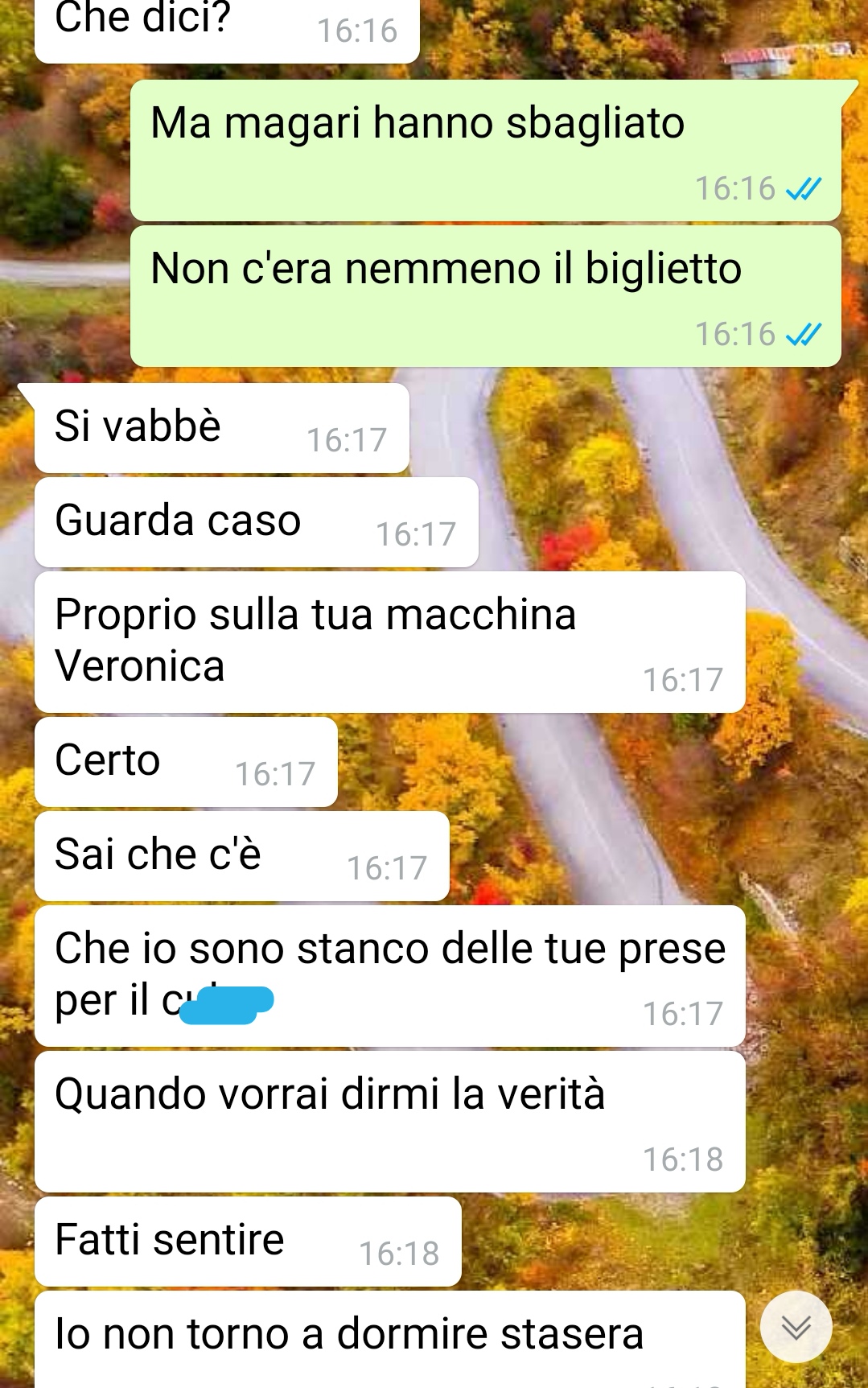Screen dimensions: 868x1388
Task: Tap the 'Che io sono stanco' message
Action: 390,975
